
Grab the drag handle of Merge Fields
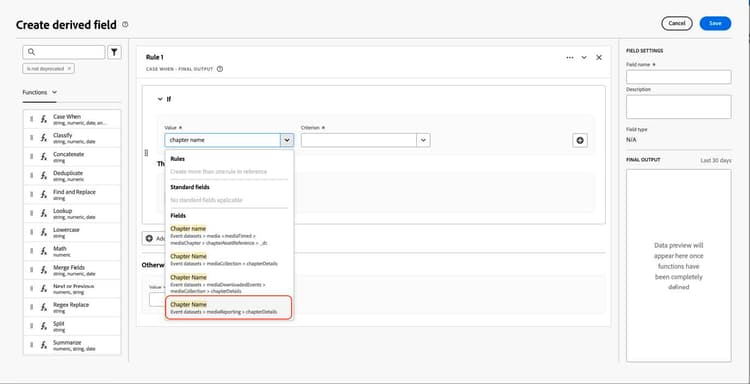coord(32,270)
